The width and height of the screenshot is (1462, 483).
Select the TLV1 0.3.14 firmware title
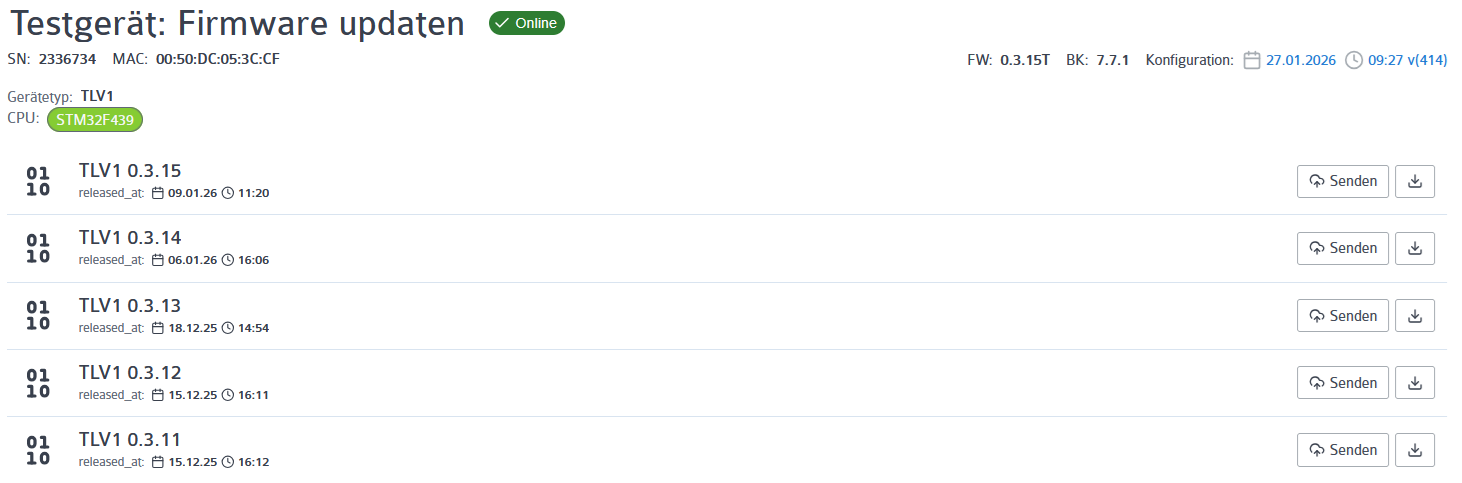130,237
